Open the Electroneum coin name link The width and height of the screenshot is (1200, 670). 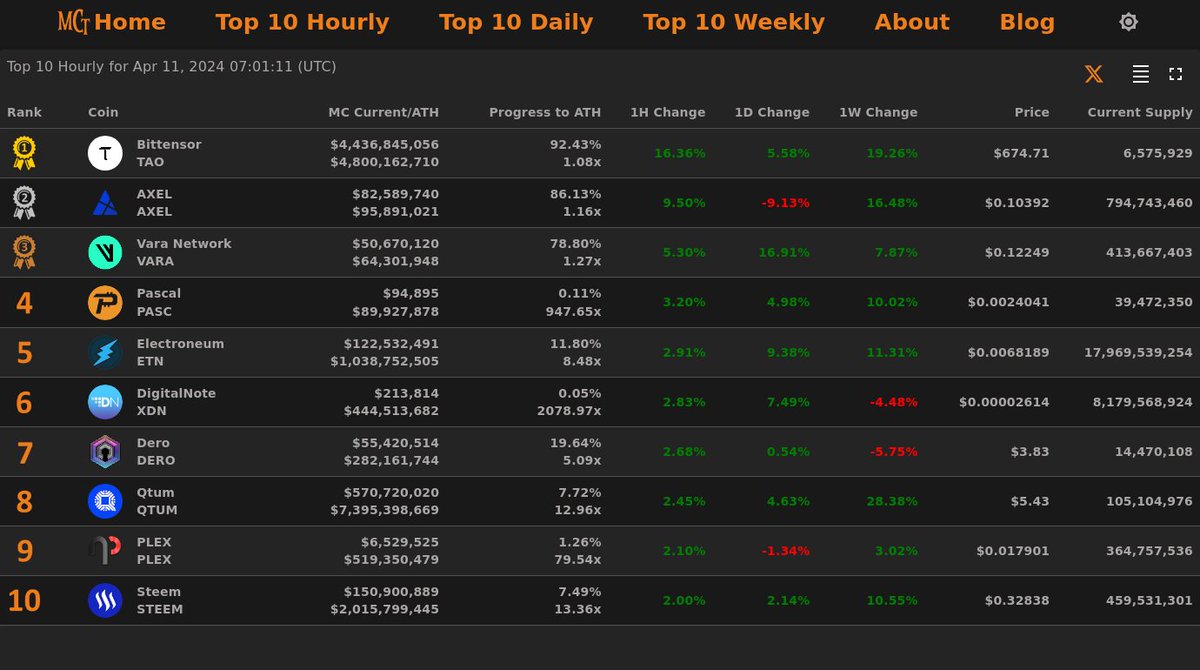(180, 343)
